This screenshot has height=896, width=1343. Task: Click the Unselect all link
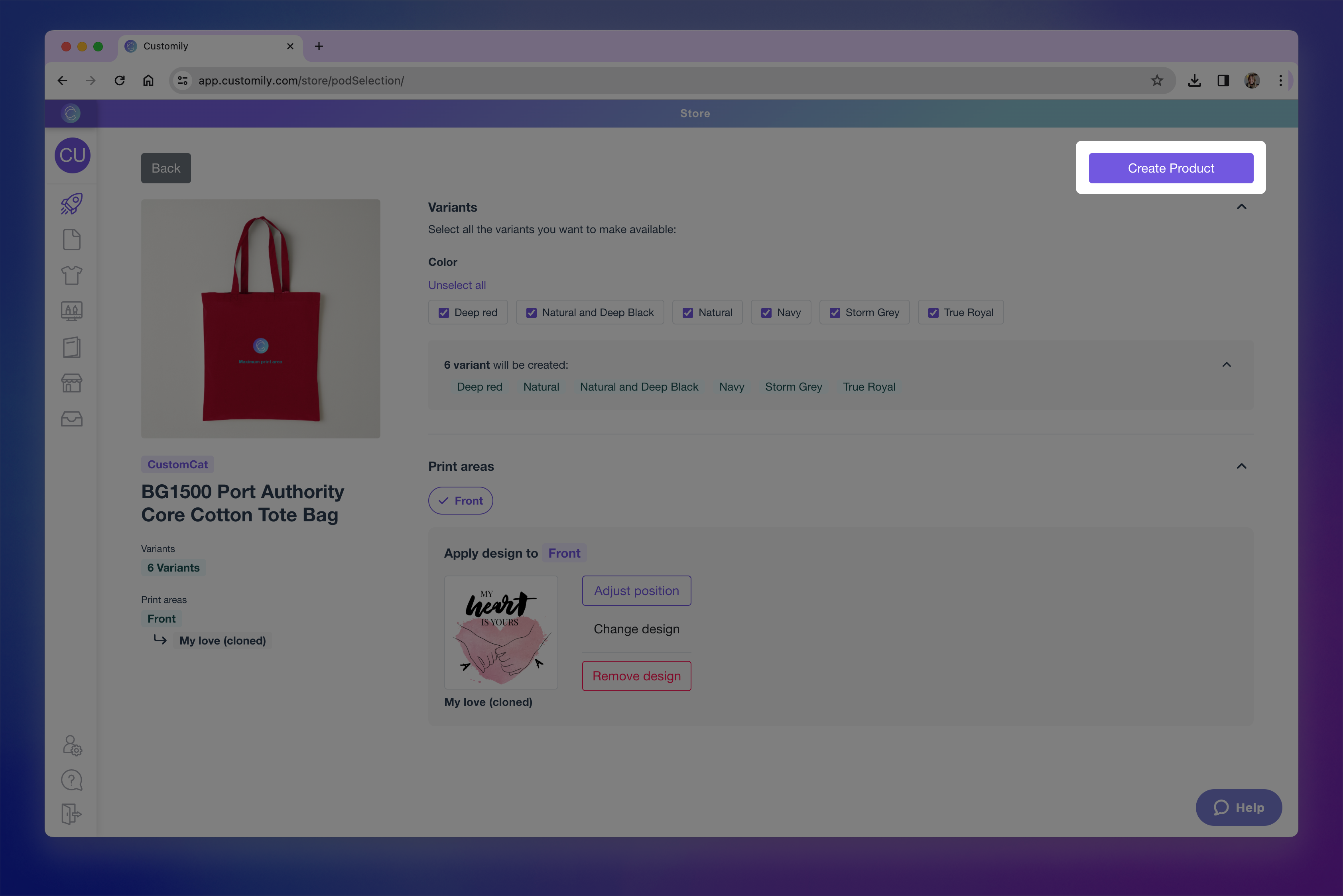tap(456, 285)
